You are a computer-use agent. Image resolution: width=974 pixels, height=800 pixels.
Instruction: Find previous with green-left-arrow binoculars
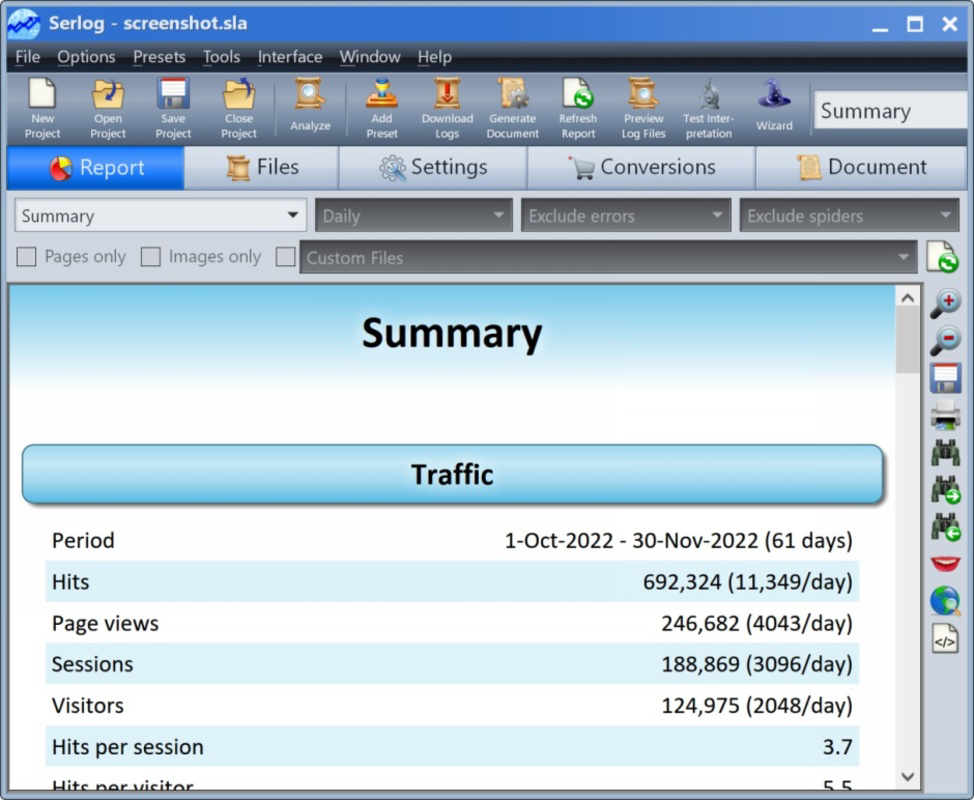pyautogui.click(x=945, y=527)
